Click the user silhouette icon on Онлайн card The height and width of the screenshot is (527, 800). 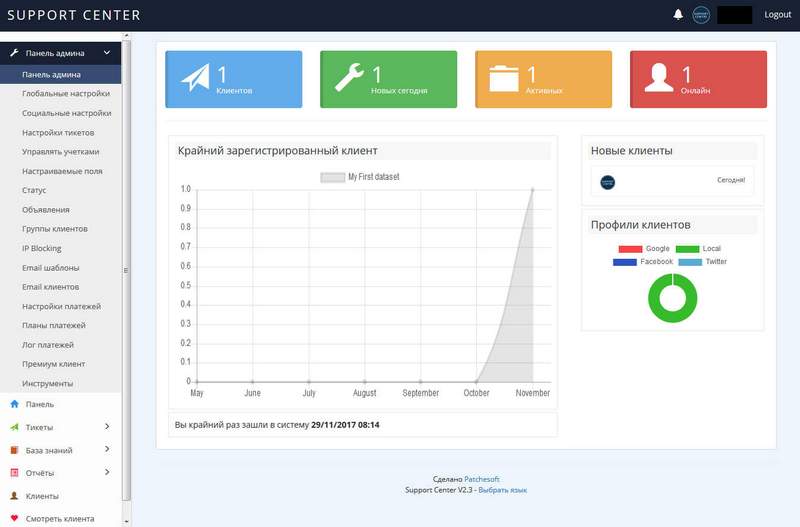[x=659, y=78]
